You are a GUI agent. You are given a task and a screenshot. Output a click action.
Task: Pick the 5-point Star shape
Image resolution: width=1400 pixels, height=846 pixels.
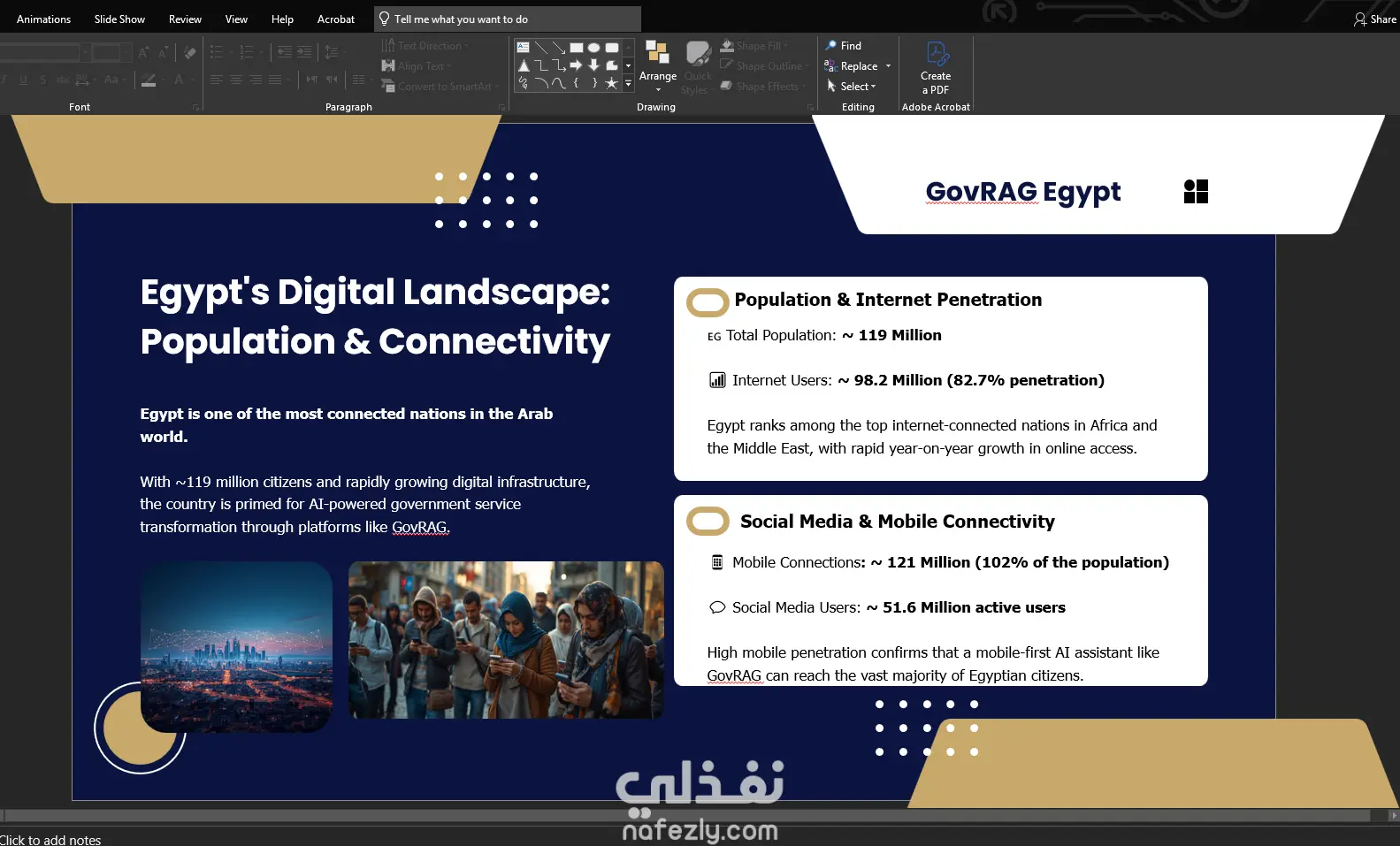[x=611, y=83]
